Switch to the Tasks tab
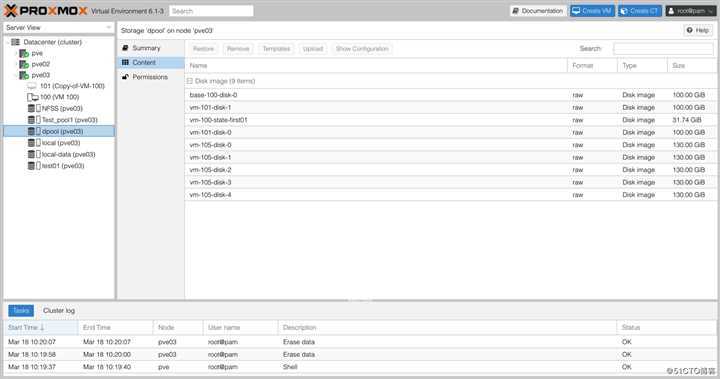 click(21, 311)
